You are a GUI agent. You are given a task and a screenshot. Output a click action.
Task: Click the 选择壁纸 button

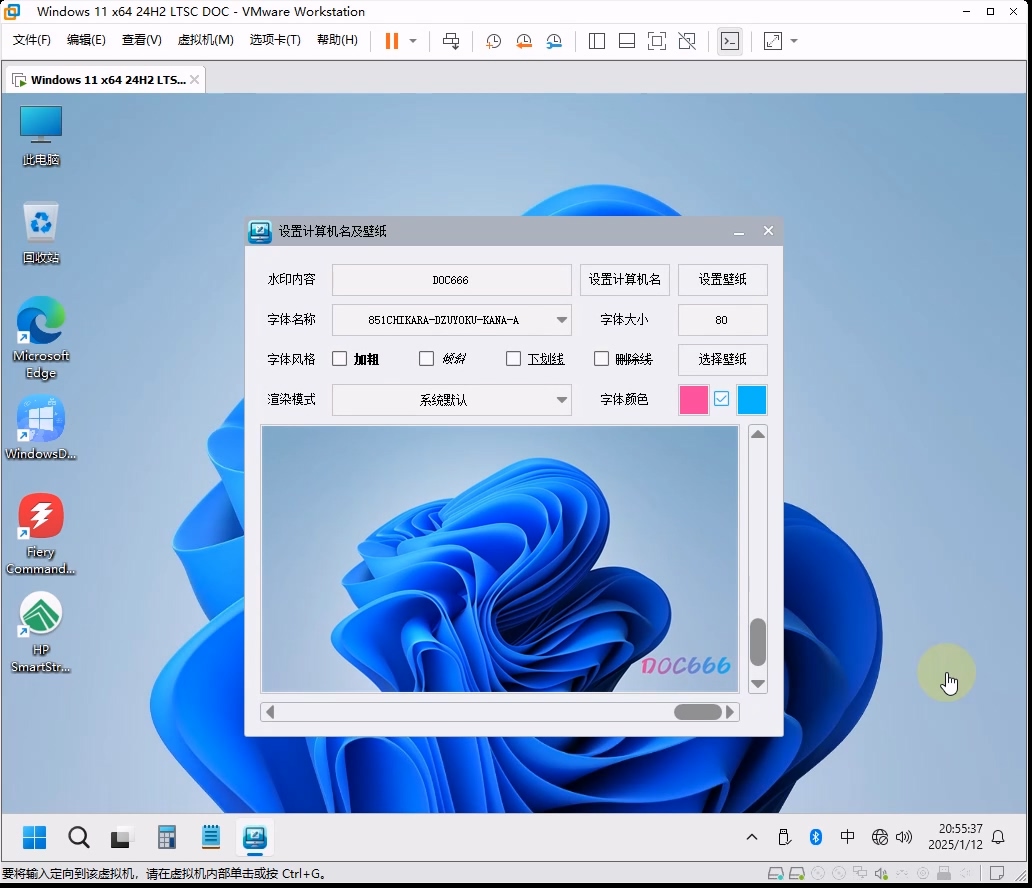coord(723,359)
